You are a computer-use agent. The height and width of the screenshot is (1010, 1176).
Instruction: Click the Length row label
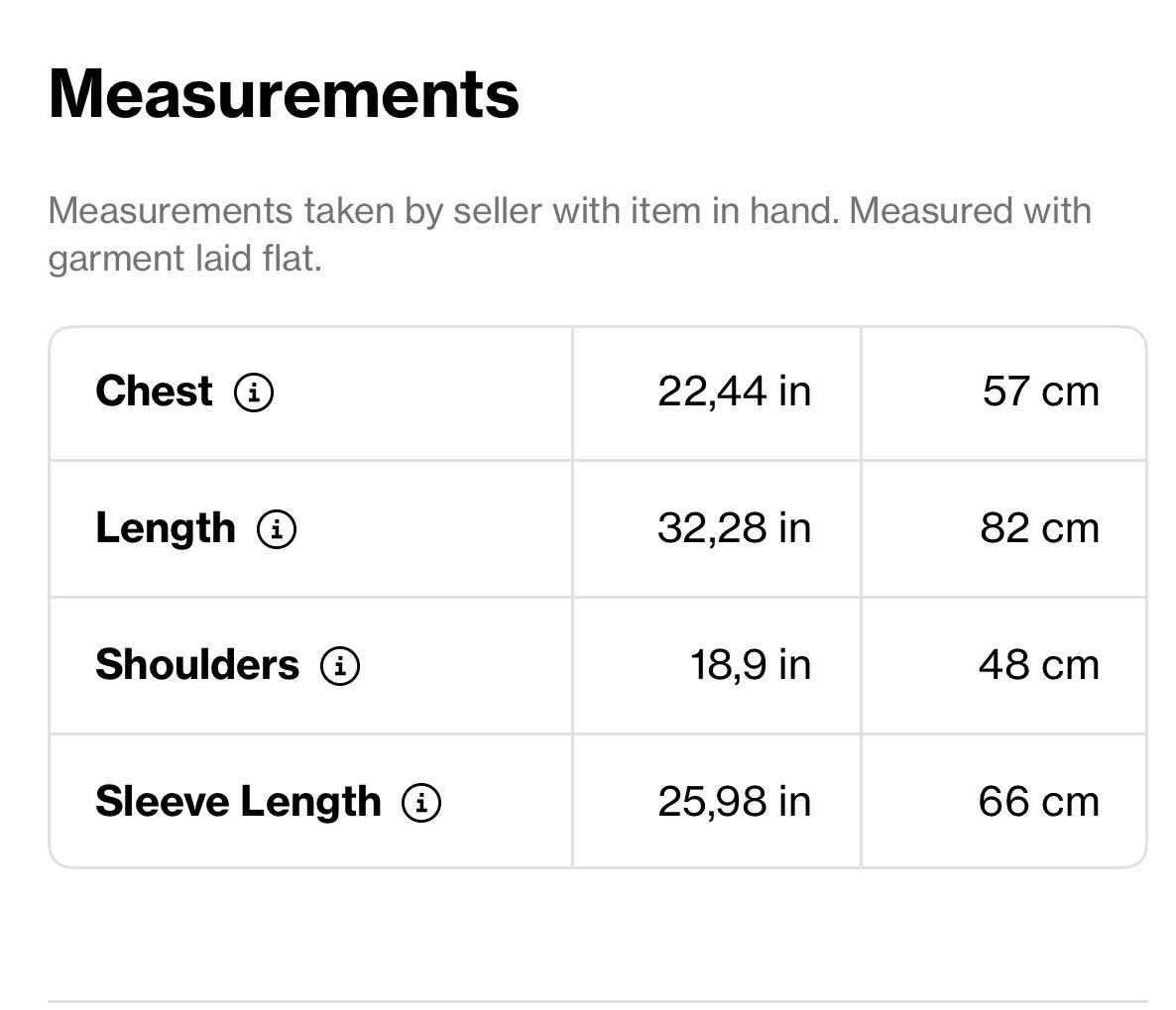(166, 529)
